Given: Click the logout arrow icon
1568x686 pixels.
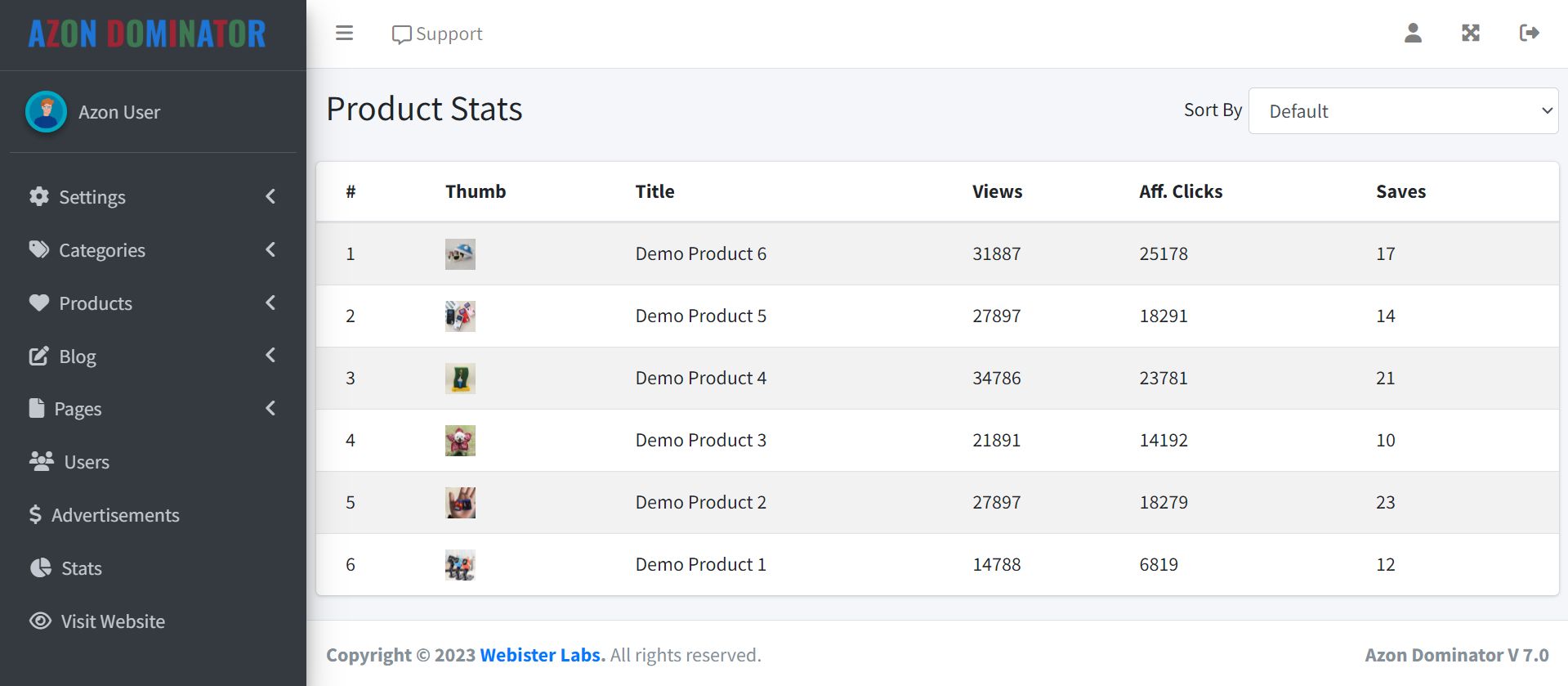Looking at the screenshot, I should [x=1529, y=34].
